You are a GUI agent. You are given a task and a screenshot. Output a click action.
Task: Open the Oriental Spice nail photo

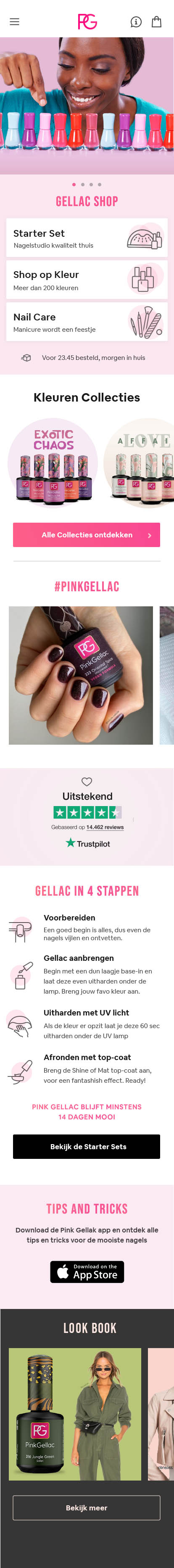[x=81, y=675]
